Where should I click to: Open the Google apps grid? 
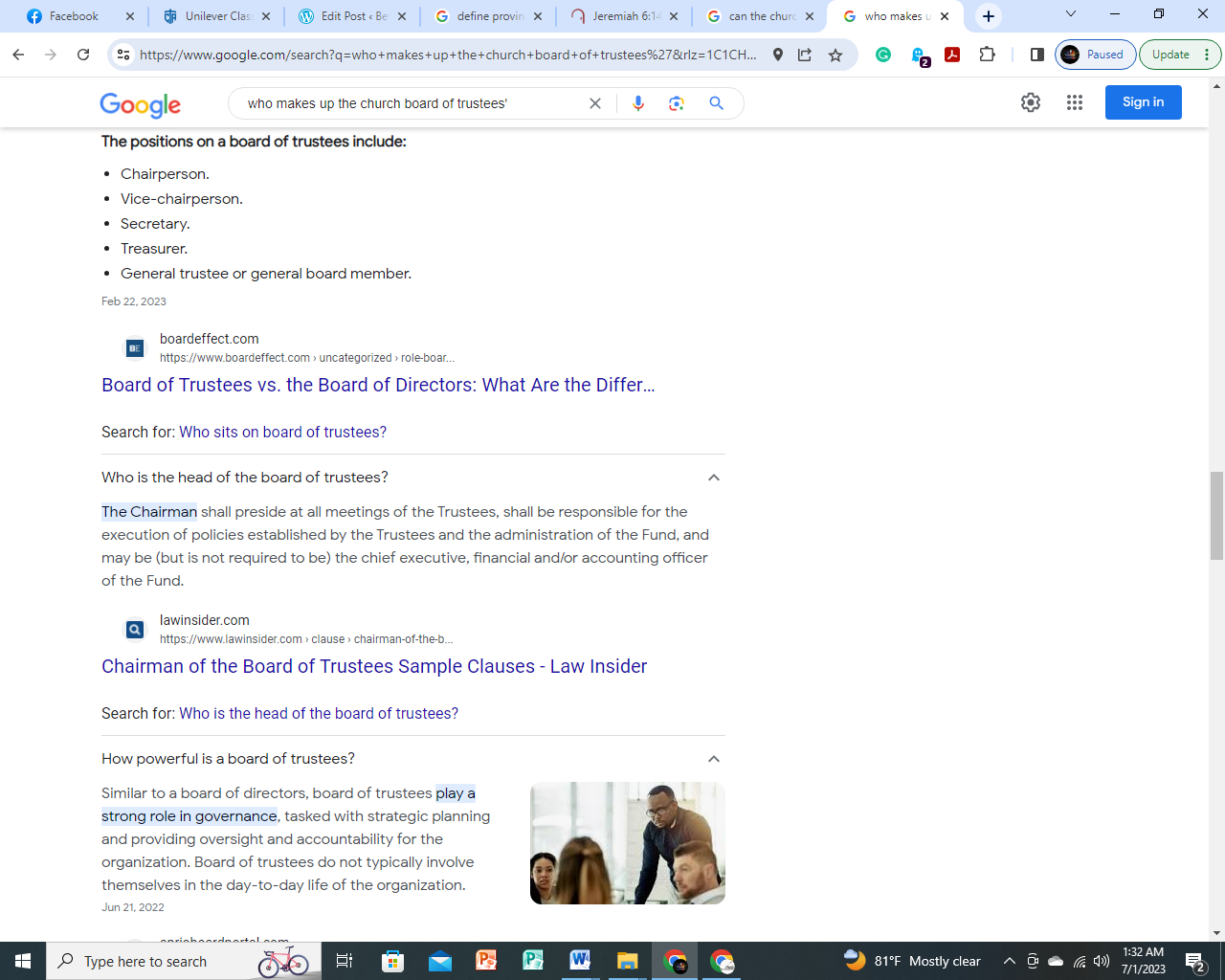pyautogui.click(x=1074, y=102)
